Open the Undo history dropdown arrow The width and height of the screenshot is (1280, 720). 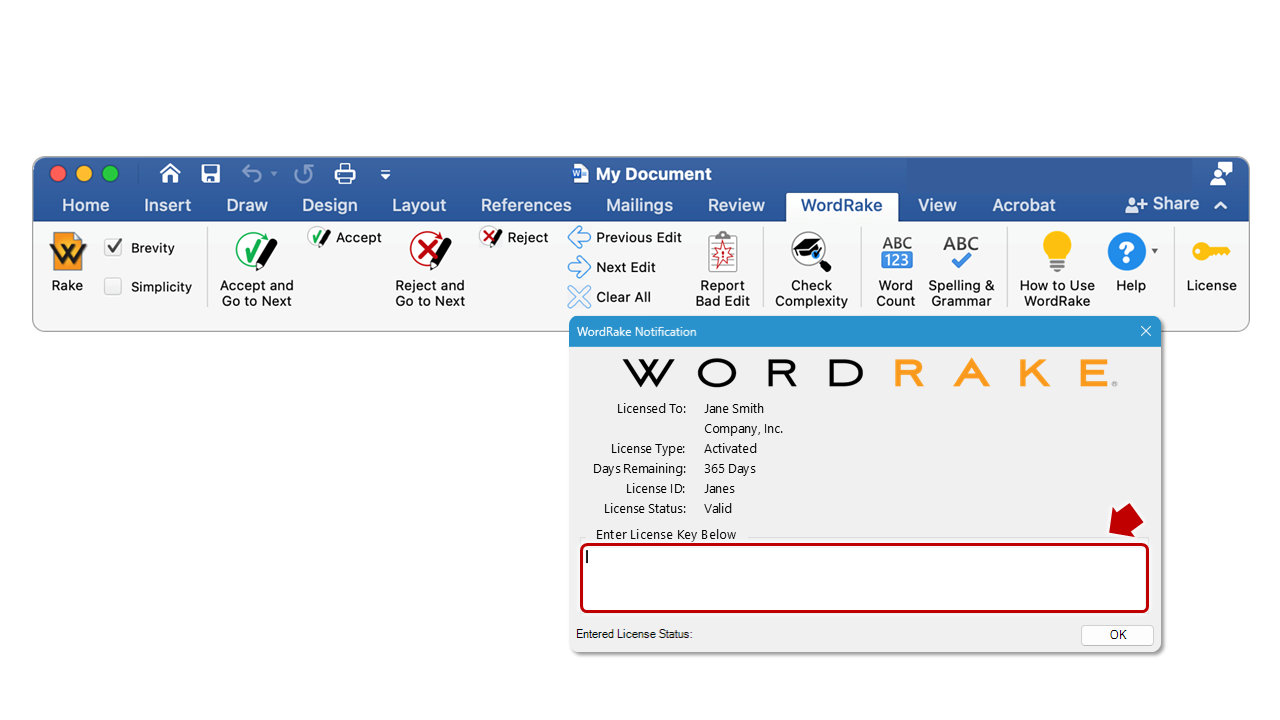pyautogui.click(x=274, y=175)
